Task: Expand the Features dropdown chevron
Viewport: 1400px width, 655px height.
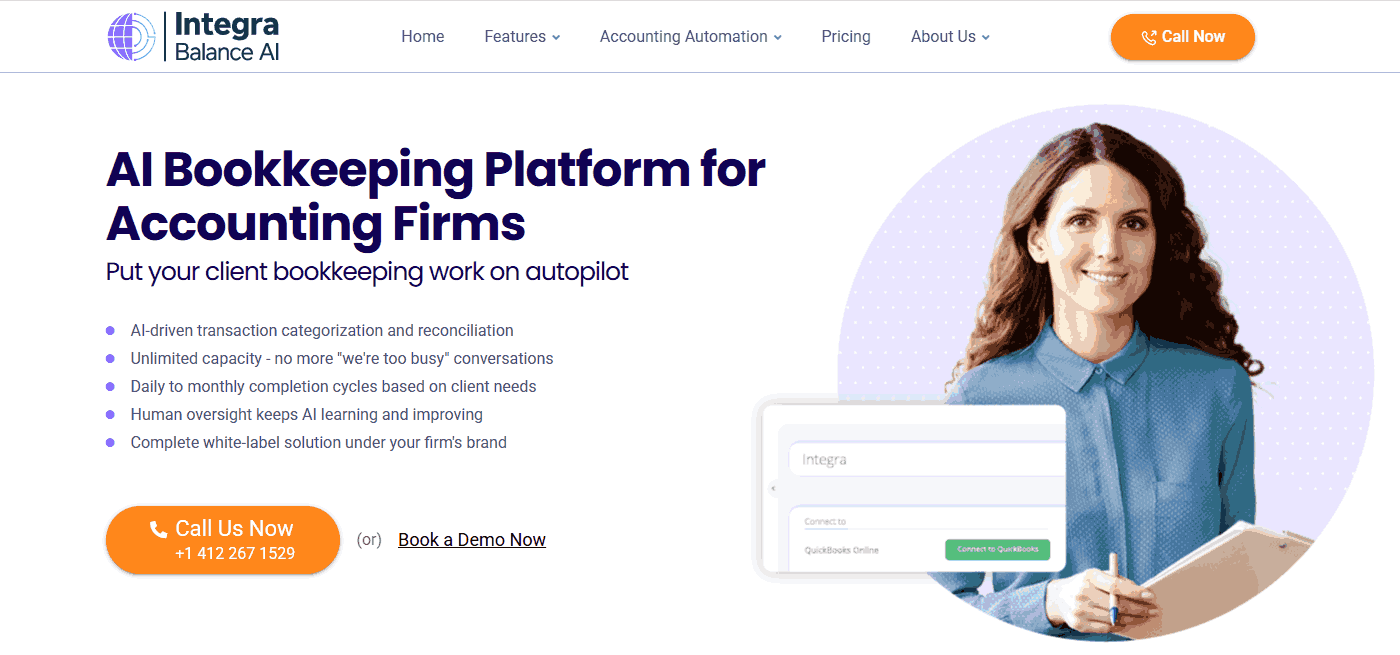Action: (x=556, y=37)
